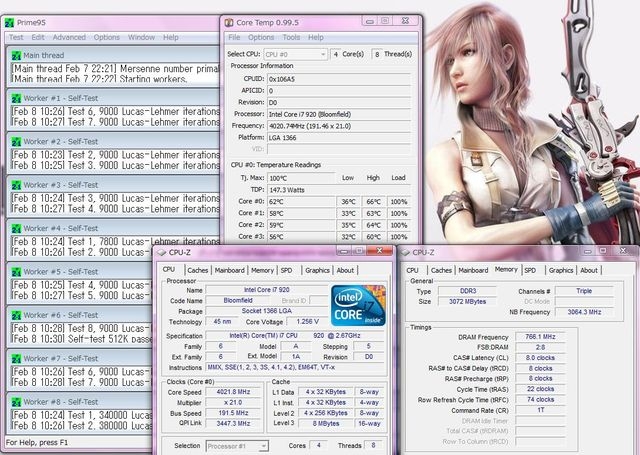
Task: Click the Worker #8 - Self-Test title bar
Action: [81, 402]
